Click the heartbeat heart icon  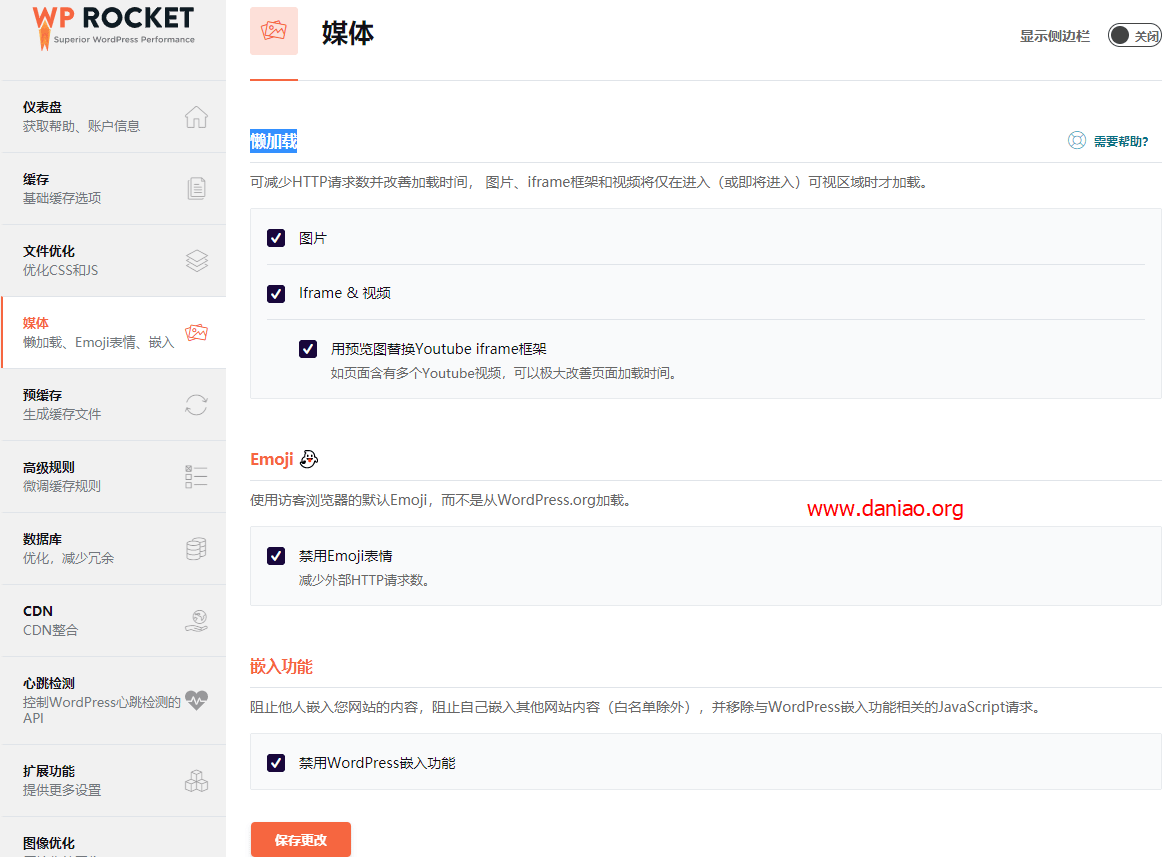(x=196, y=700)
